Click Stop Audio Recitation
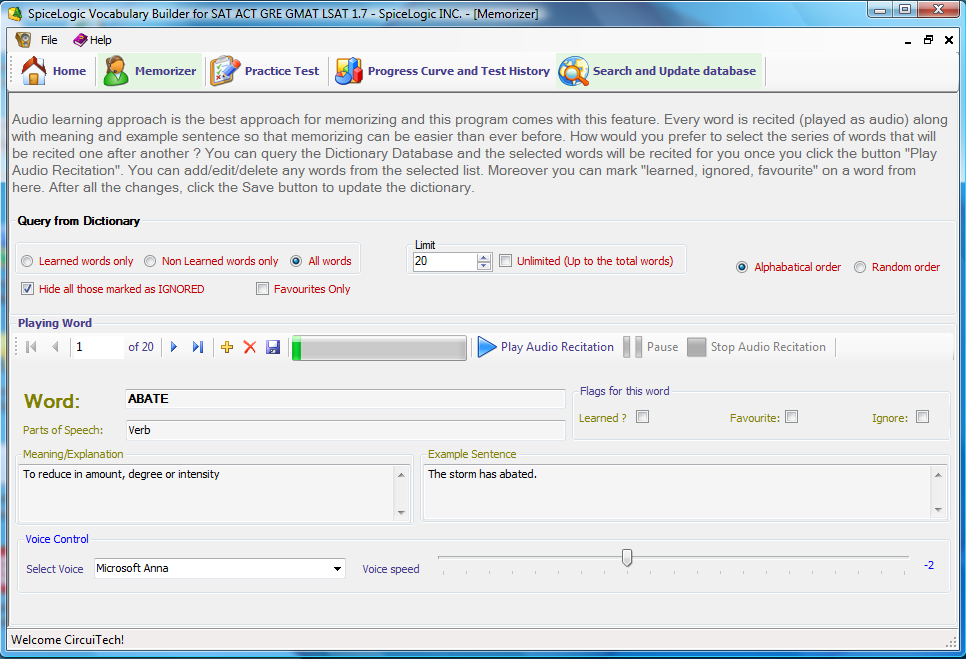Image resolution: width=966 pixels, height=659 pixels. [757, 347]
